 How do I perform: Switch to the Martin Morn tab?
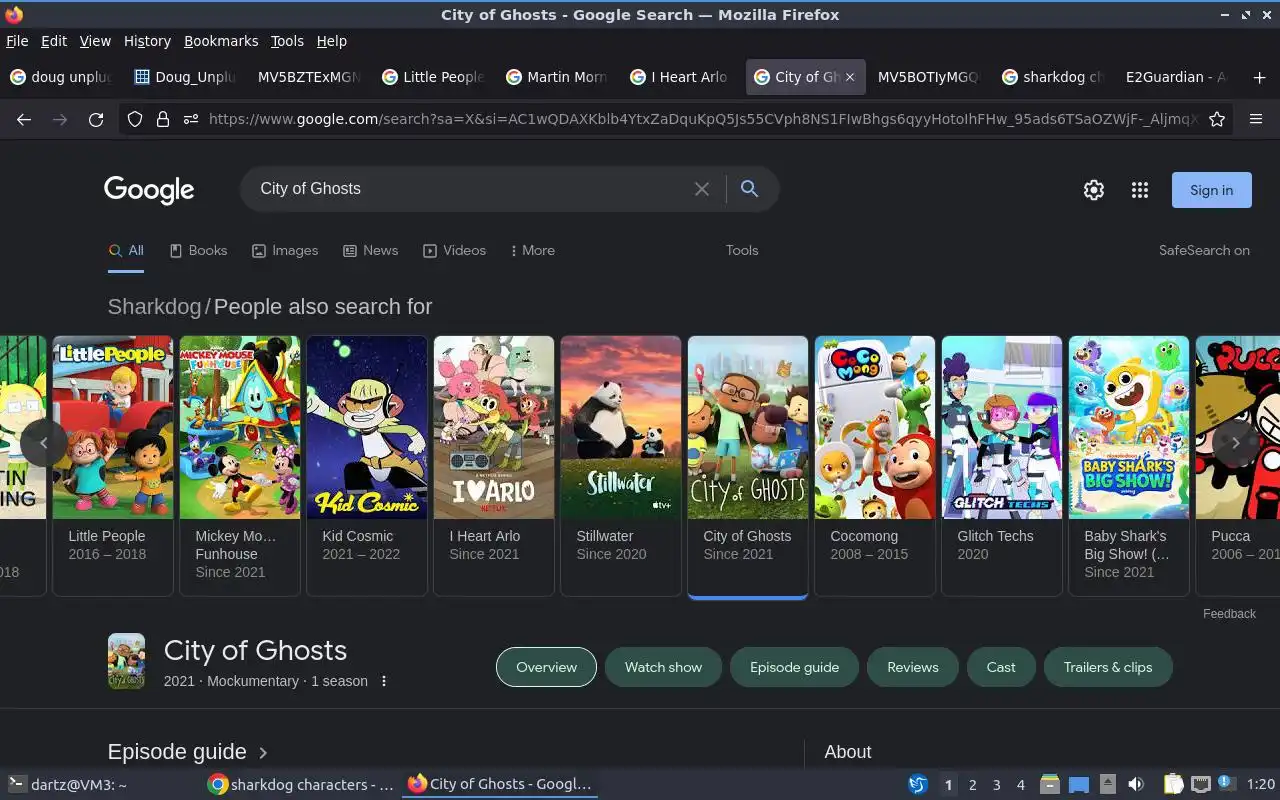(556, 77)
